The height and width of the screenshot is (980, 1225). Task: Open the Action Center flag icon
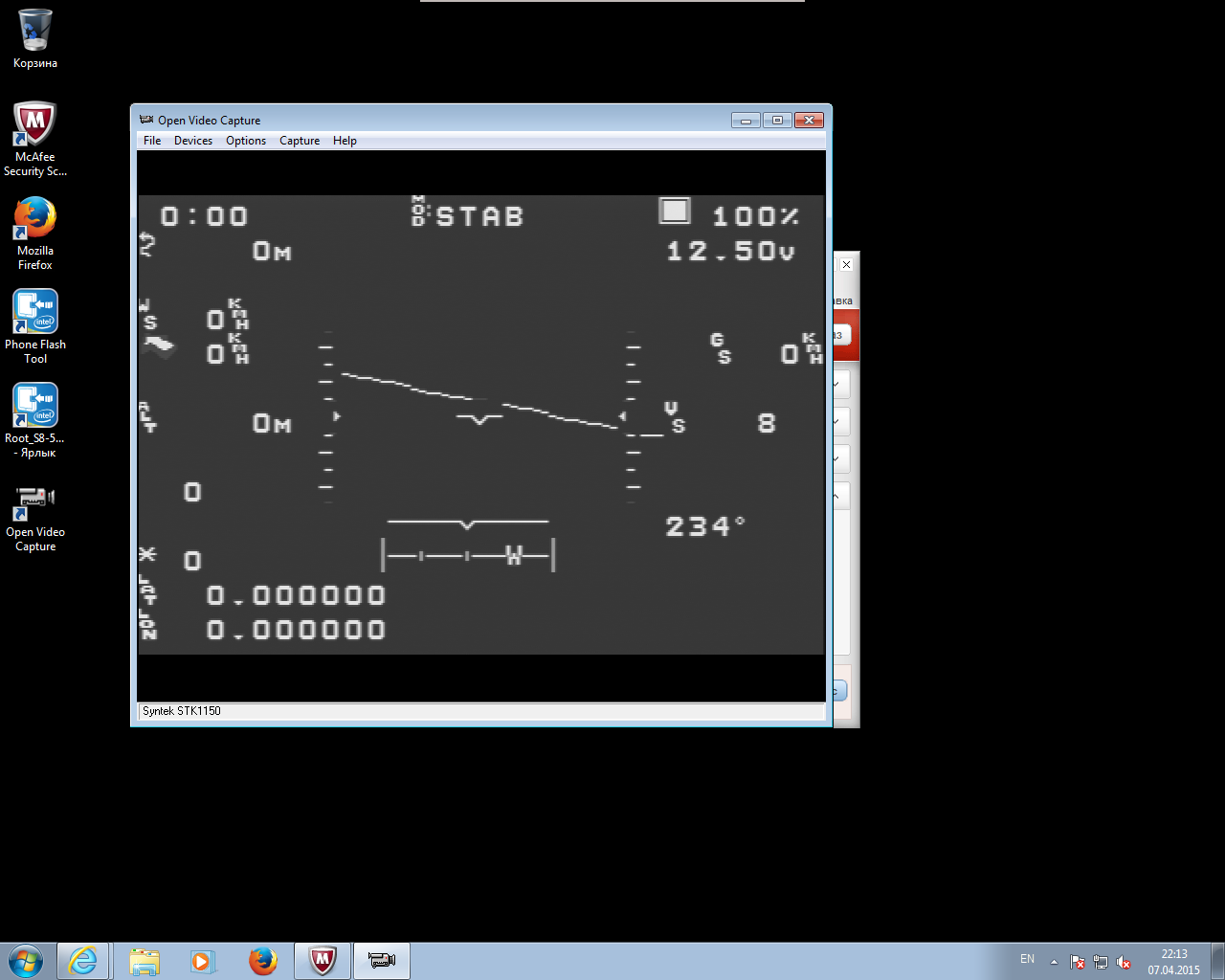click(1078, 962)
